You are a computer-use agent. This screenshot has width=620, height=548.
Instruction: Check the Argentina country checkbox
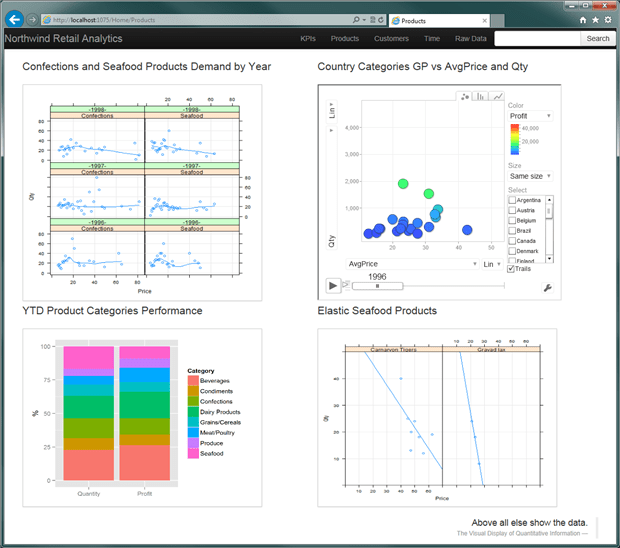click(512, 200)
